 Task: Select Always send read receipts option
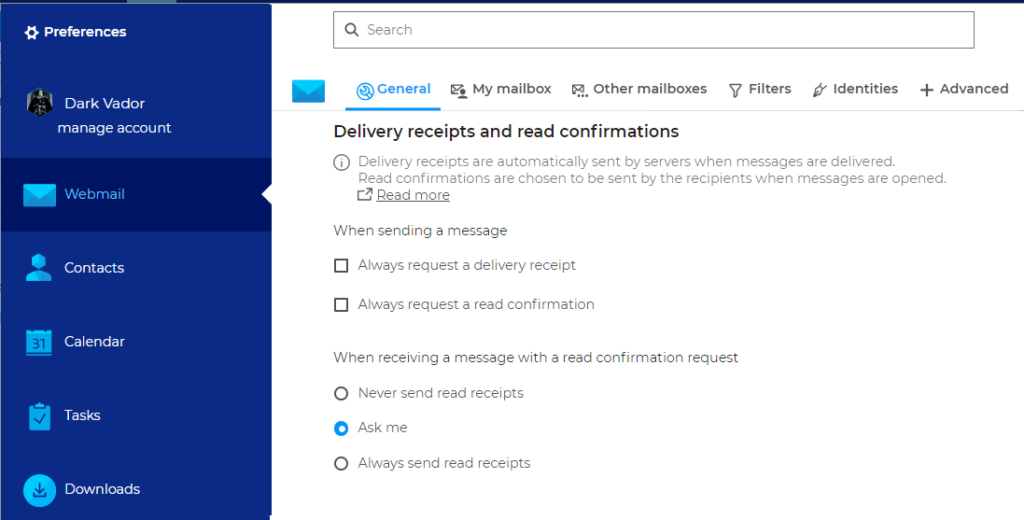[x=341, y=464]
